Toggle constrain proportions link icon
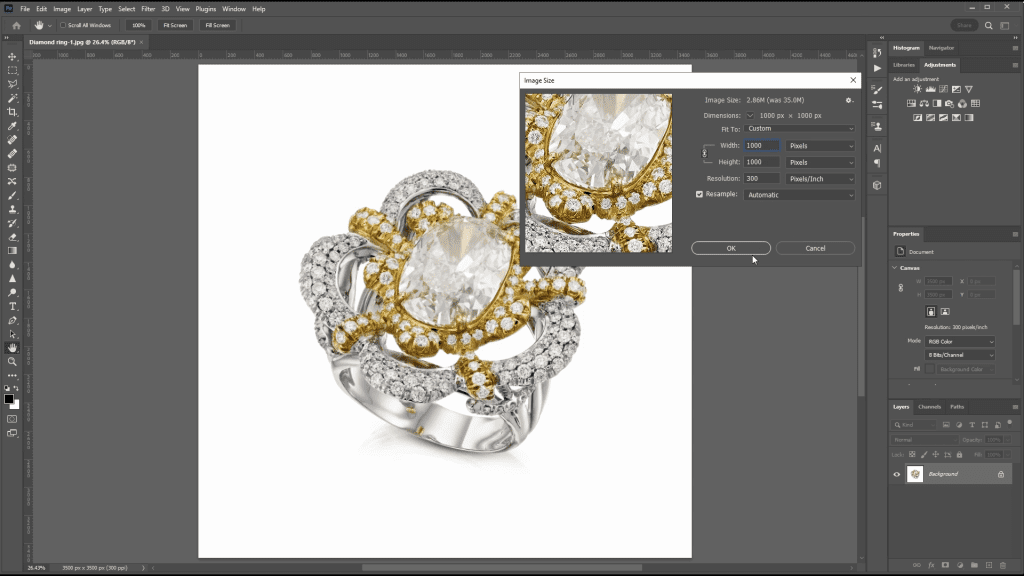This screenshot has height=576, width=1024. pyautogui.click(x=704, y=153)
